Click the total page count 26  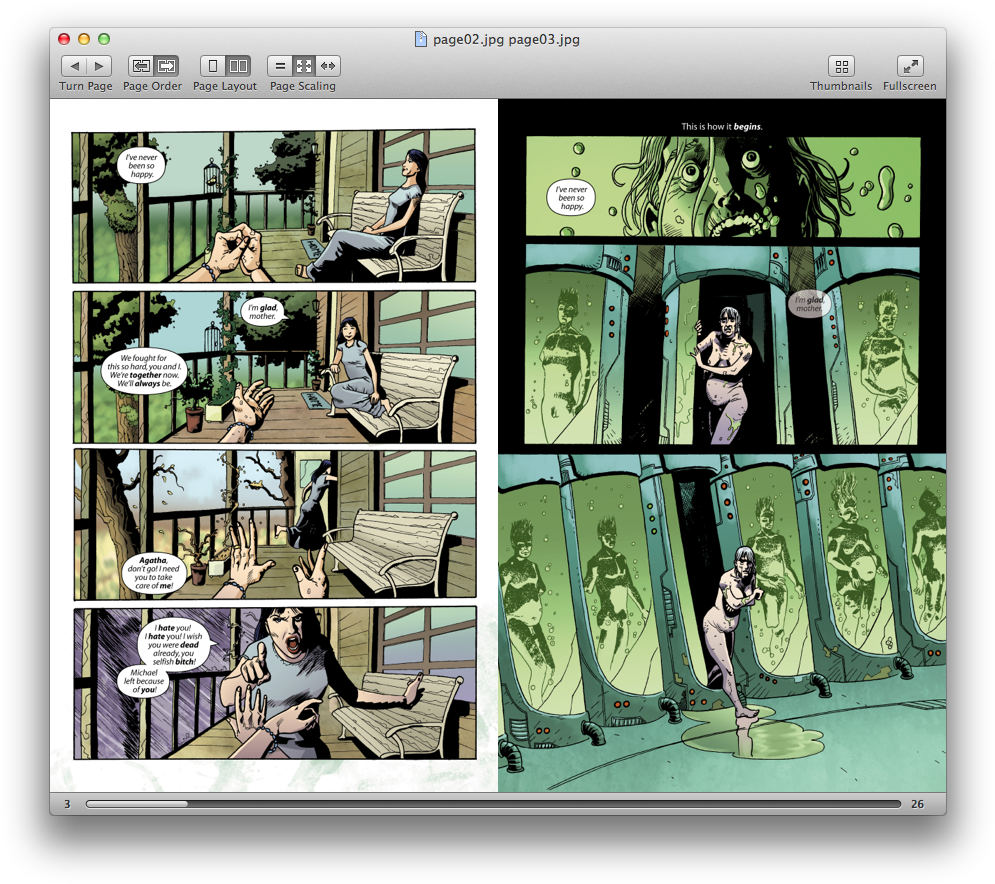tap(918, 804)
